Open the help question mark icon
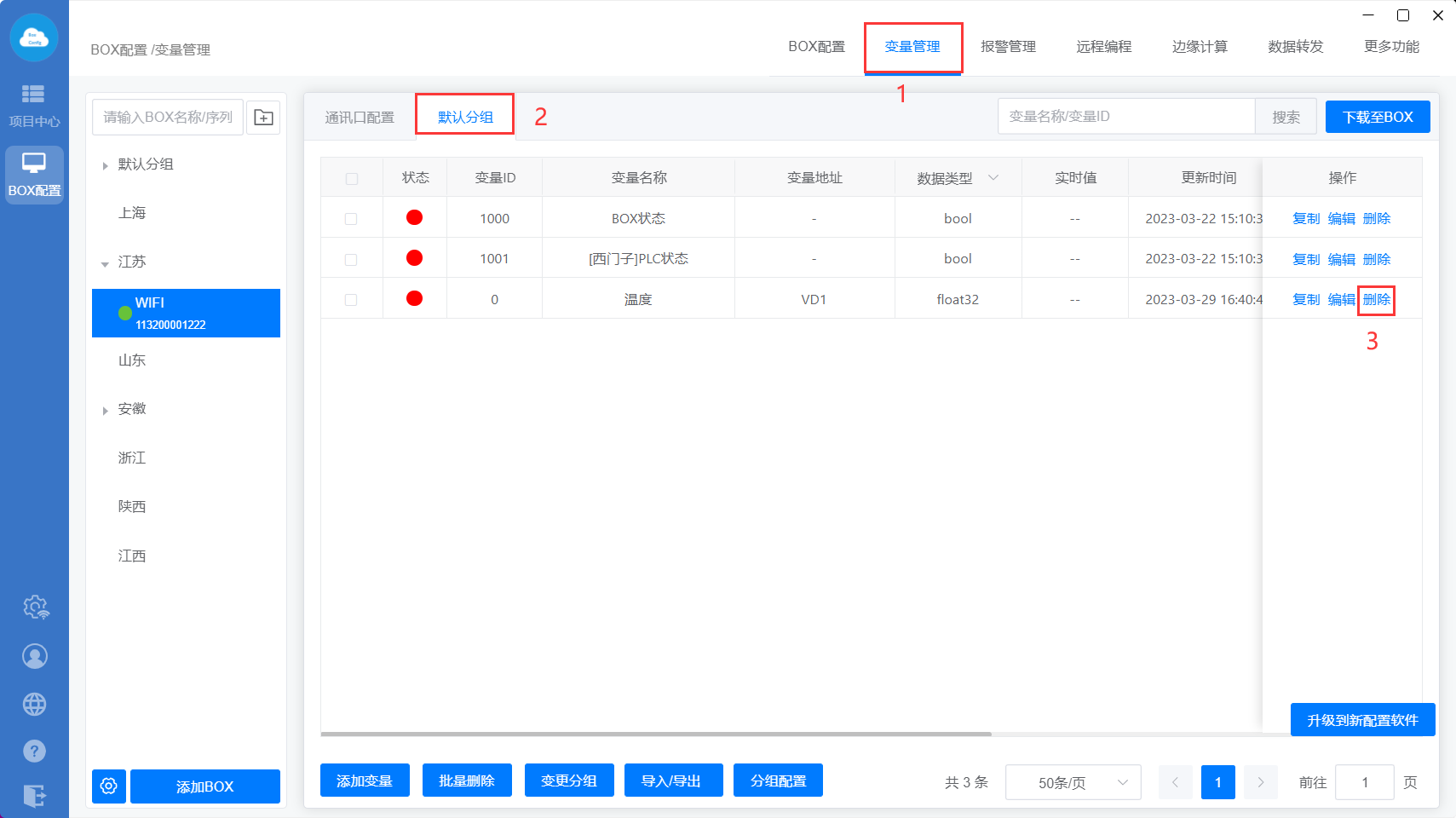The width and height of the screenshot is (1456, 818). click(34, 751)
